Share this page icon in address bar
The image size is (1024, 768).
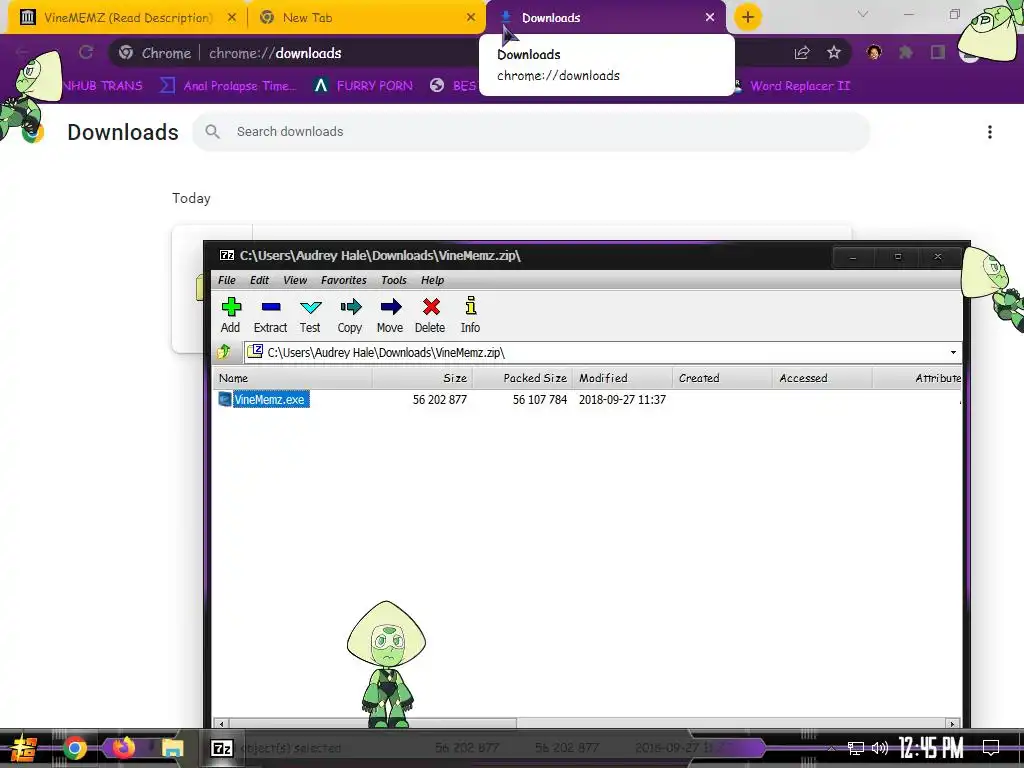(x=802, y=53)
